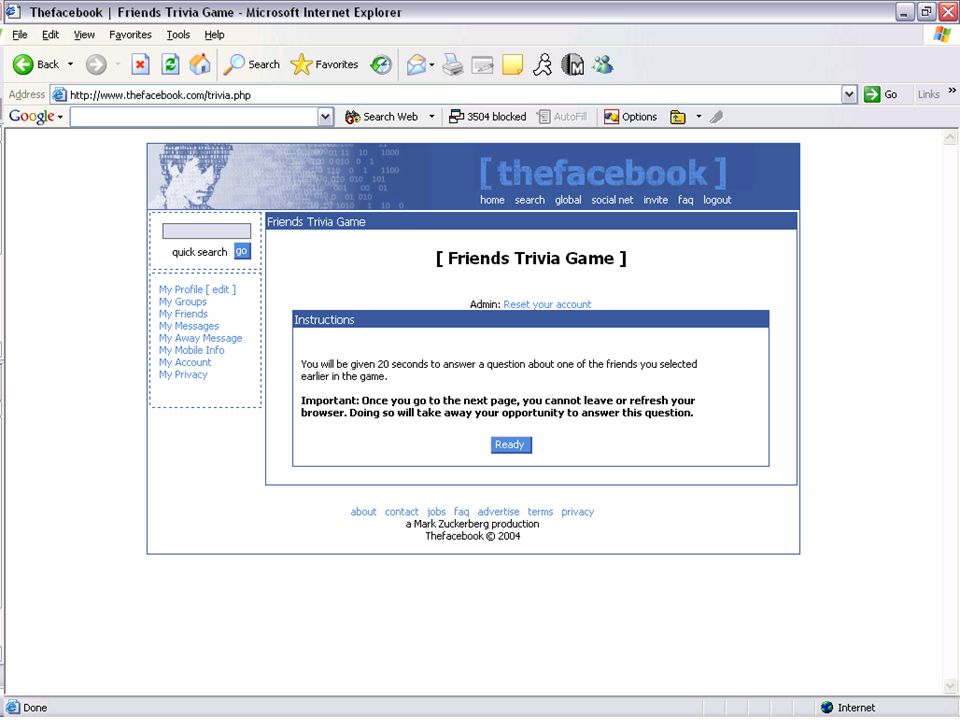The height and width of the screenshot is (720, 960).
Task: Click the quick search go button
Action: click(242, 251)
